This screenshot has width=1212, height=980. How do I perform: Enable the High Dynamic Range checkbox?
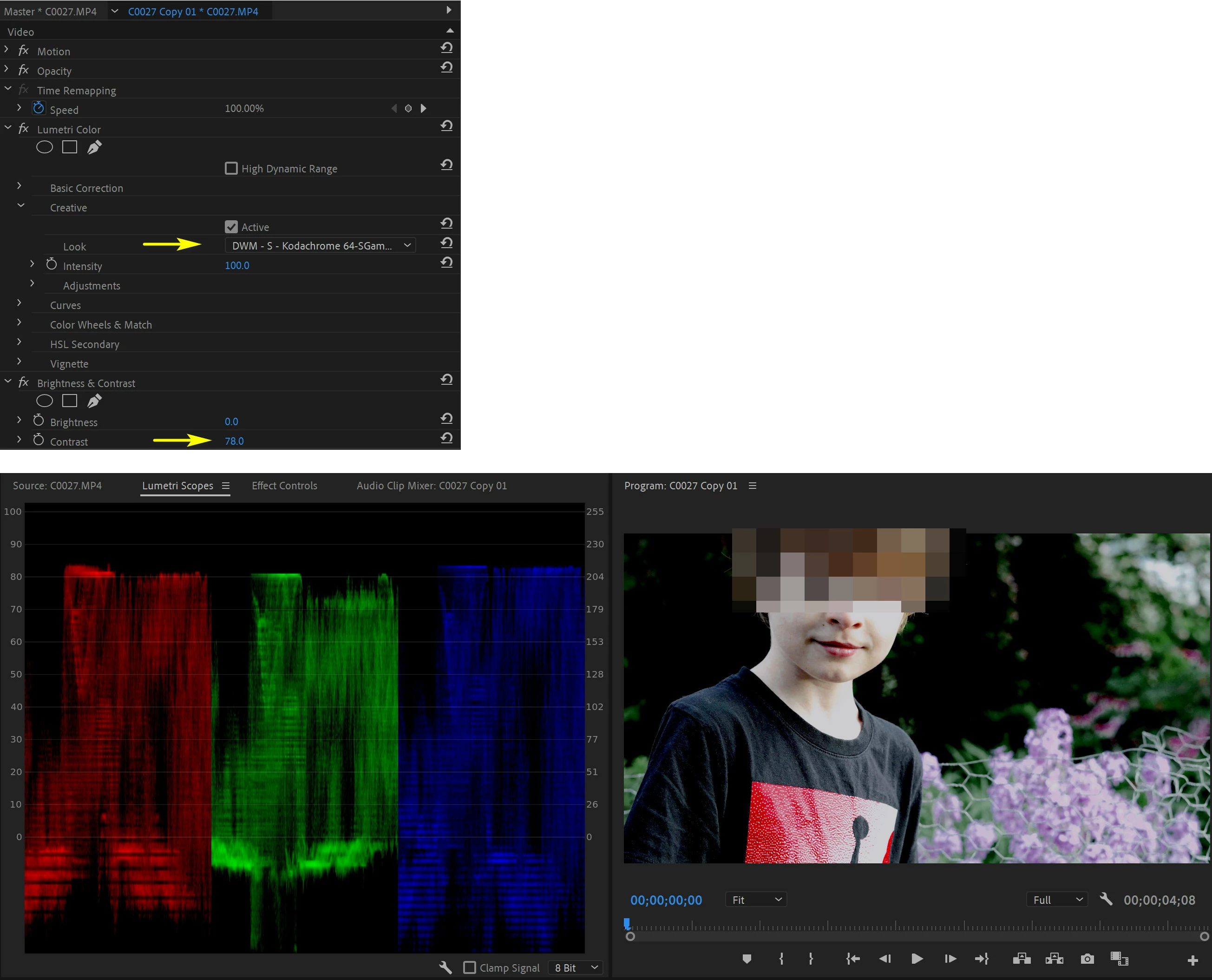point(231,169)
